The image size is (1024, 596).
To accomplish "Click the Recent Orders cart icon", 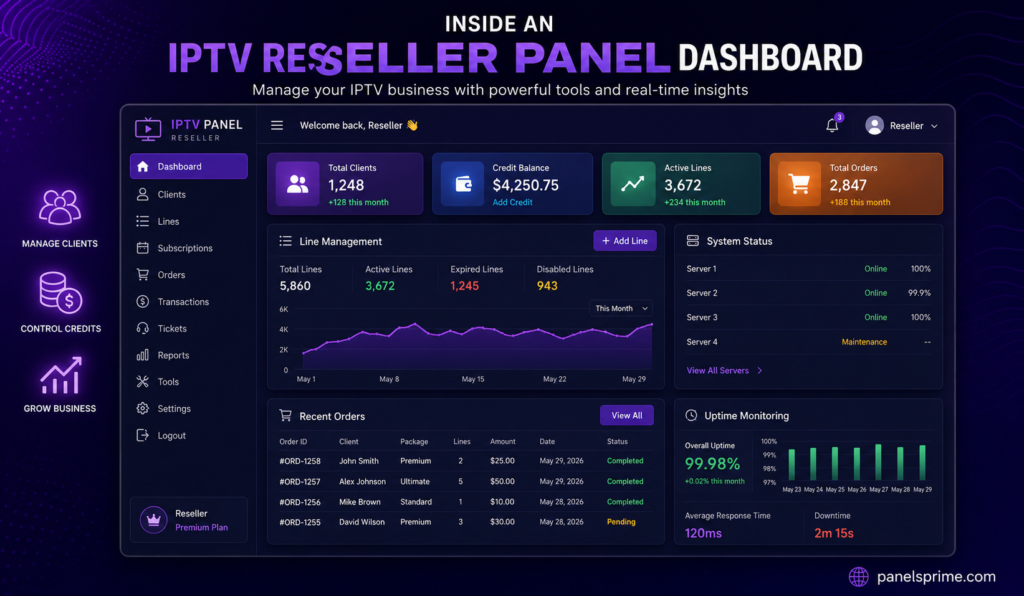I will [285, 415].
